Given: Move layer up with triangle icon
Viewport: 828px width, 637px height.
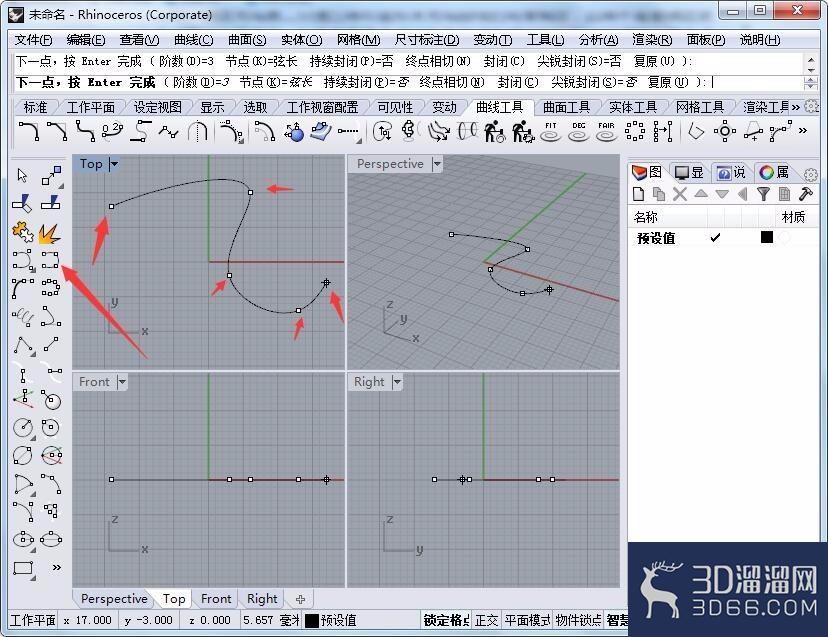Looking at the screenshot, I should [x=701, y=194].
